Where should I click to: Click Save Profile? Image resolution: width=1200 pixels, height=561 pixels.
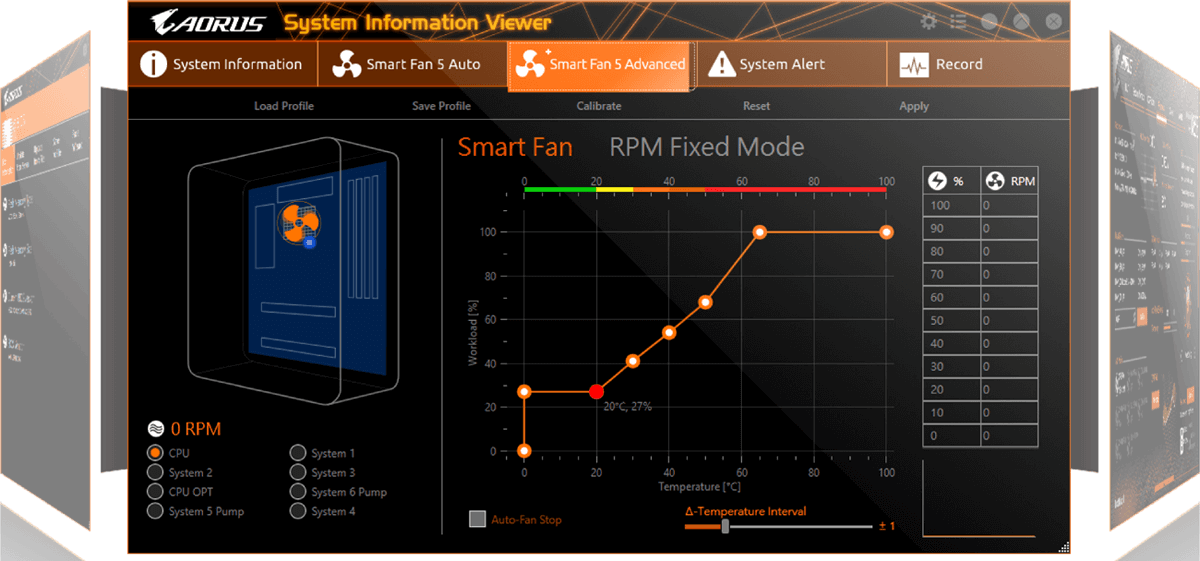441,106
